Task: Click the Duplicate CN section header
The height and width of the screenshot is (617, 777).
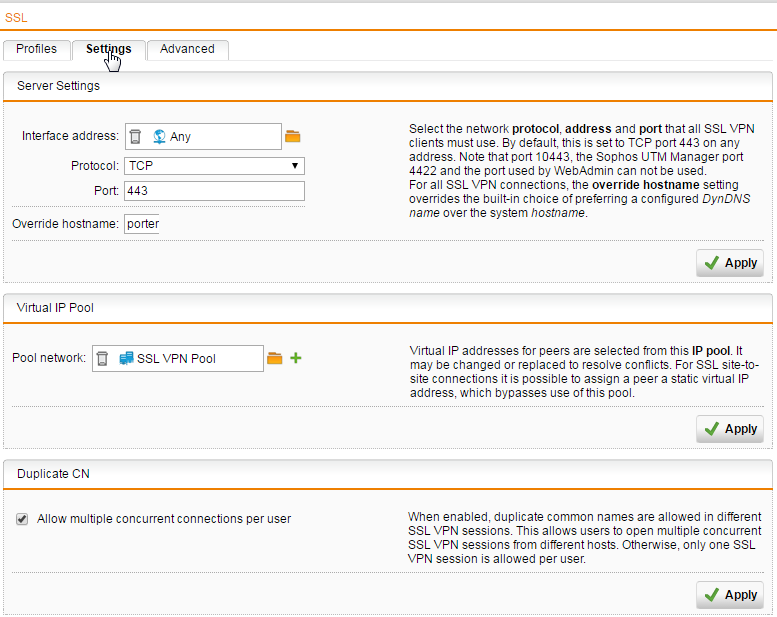Action: coord(388,474)
